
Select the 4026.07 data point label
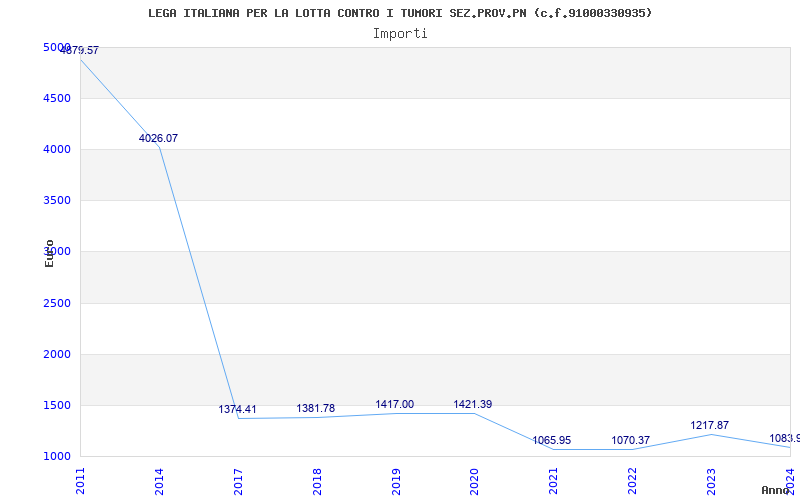[158, 138]
